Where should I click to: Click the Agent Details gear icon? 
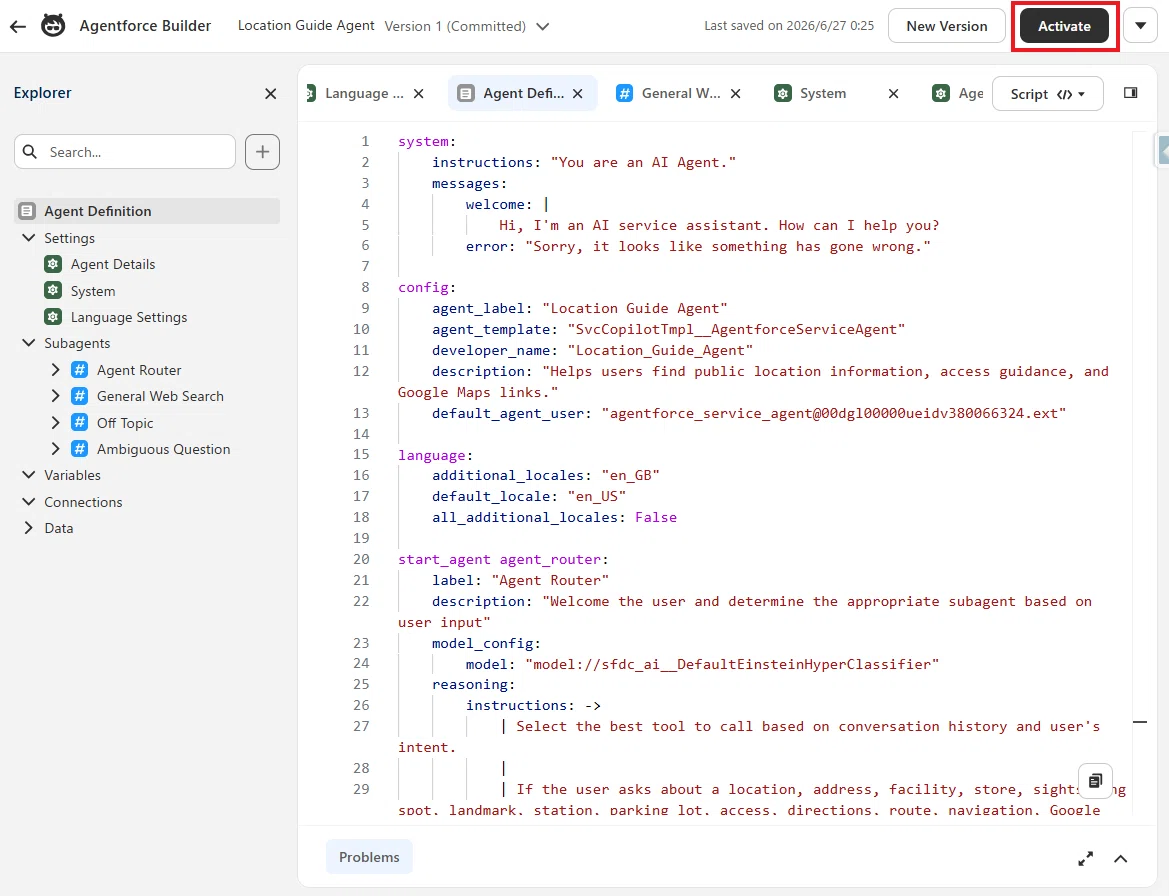pos(53,264)
